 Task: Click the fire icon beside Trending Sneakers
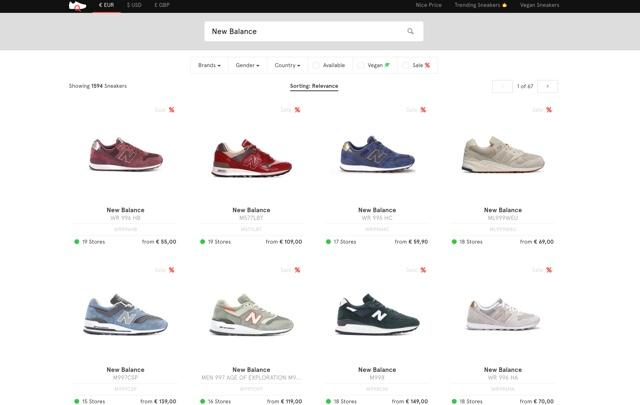point(504,5)
